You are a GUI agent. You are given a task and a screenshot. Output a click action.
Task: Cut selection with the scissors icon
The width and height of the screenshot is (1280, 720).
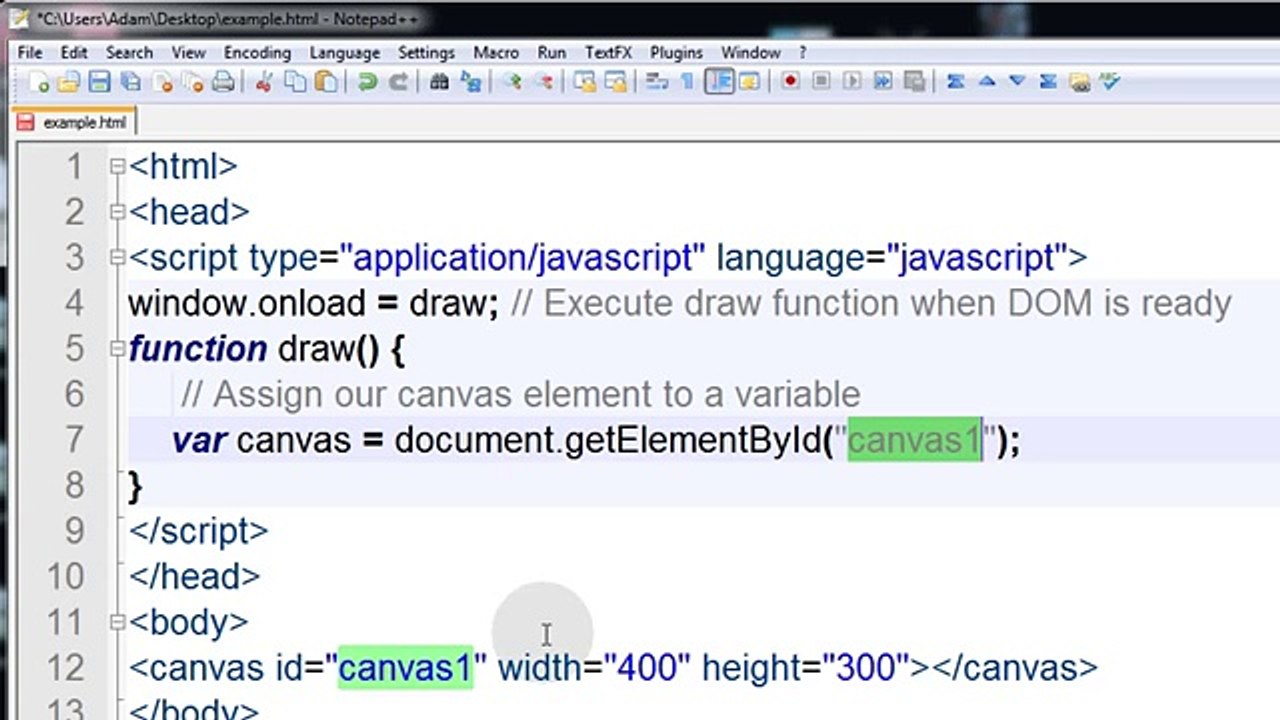coord(264,82)
